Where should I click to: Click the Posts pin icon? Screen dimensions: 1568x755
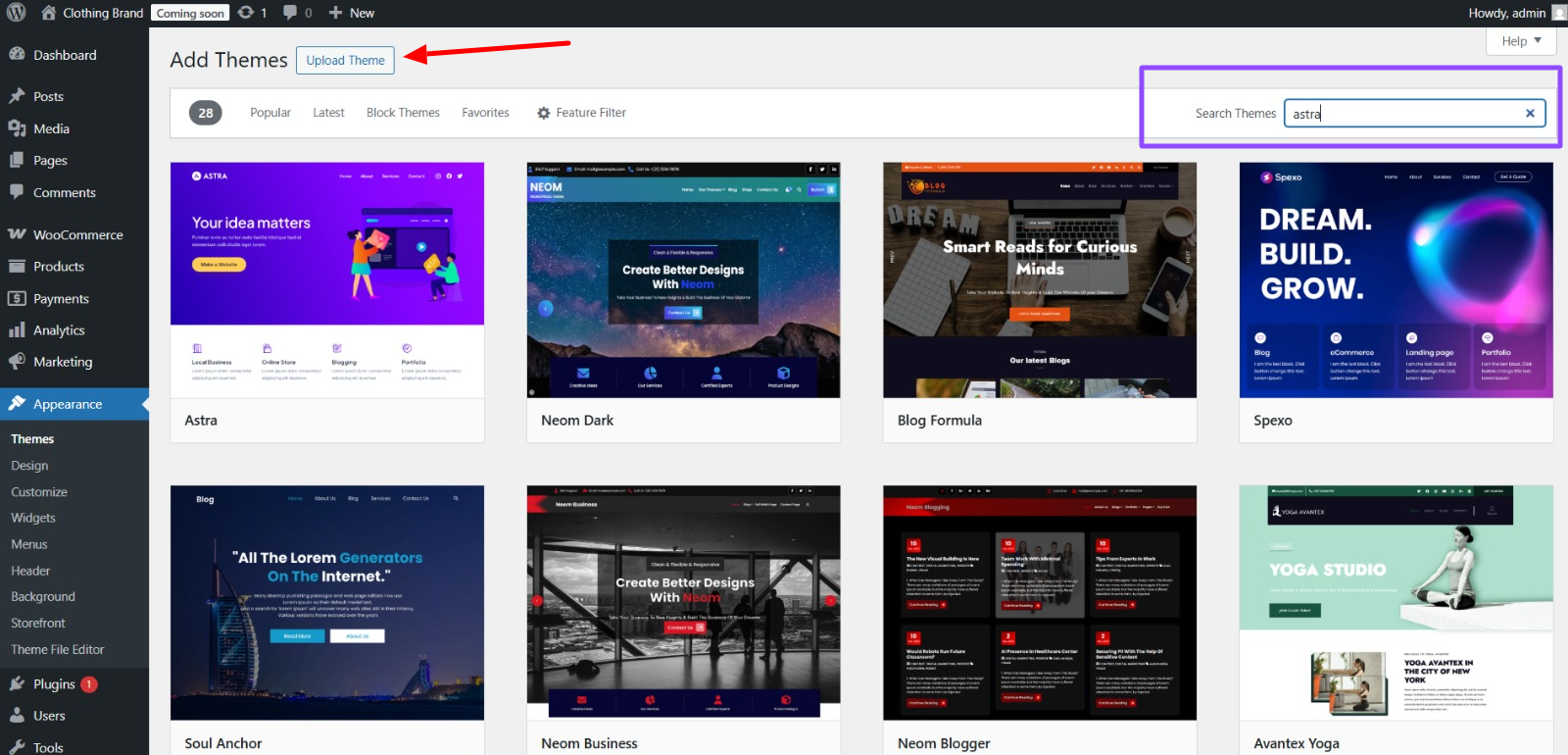click(17, 96)
